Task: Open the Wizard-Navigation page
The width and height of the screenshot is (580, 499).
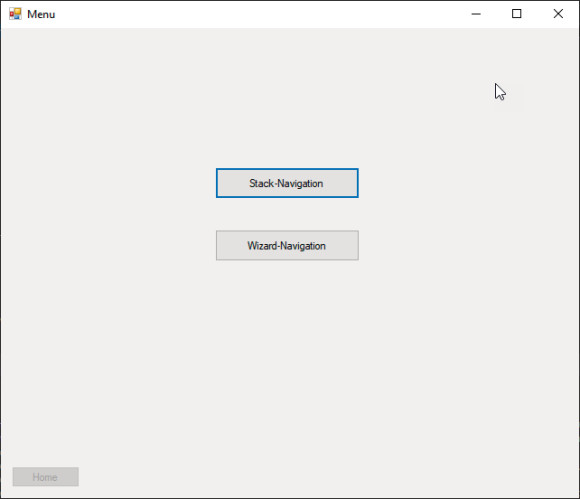Action: [287, 246]
